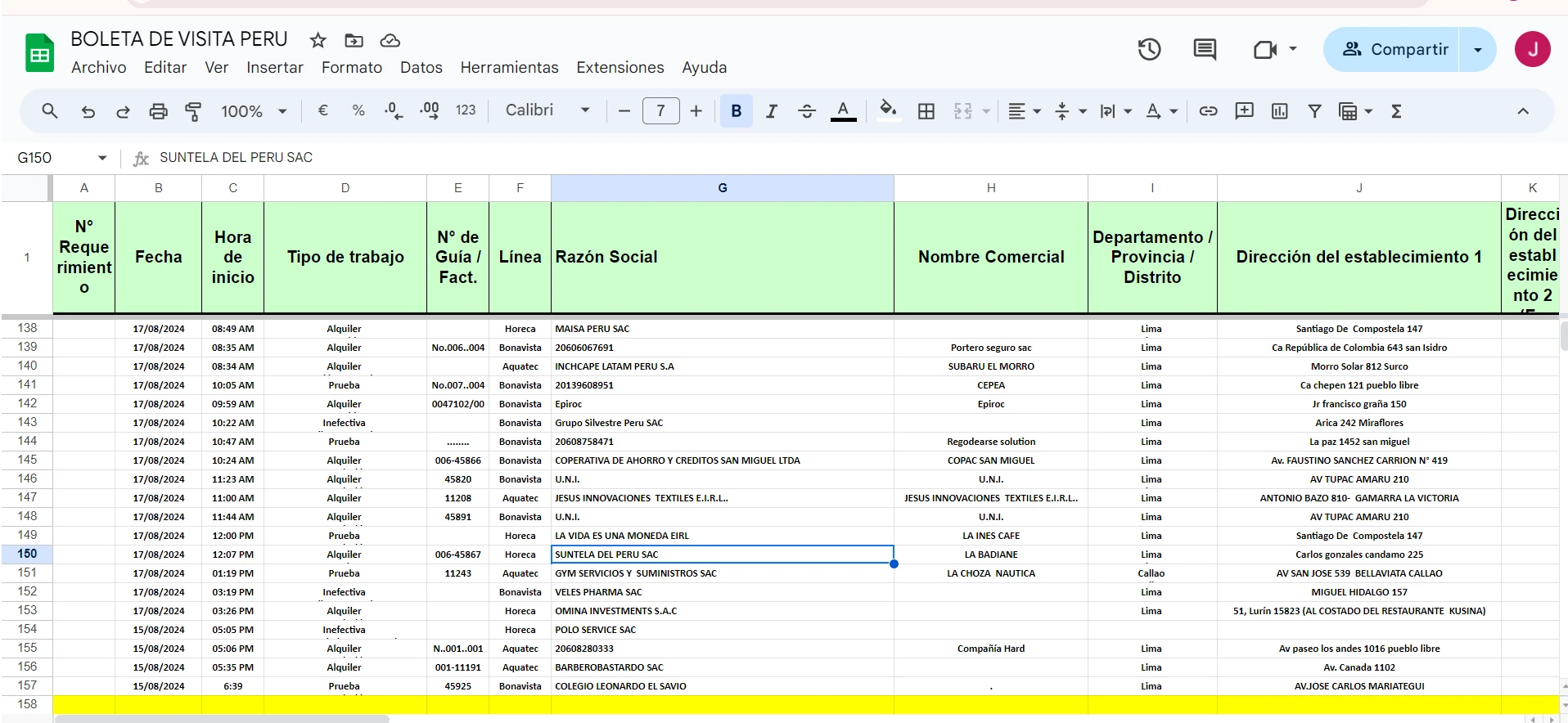
Task: Click the insert link icon
Action: 1208,111
